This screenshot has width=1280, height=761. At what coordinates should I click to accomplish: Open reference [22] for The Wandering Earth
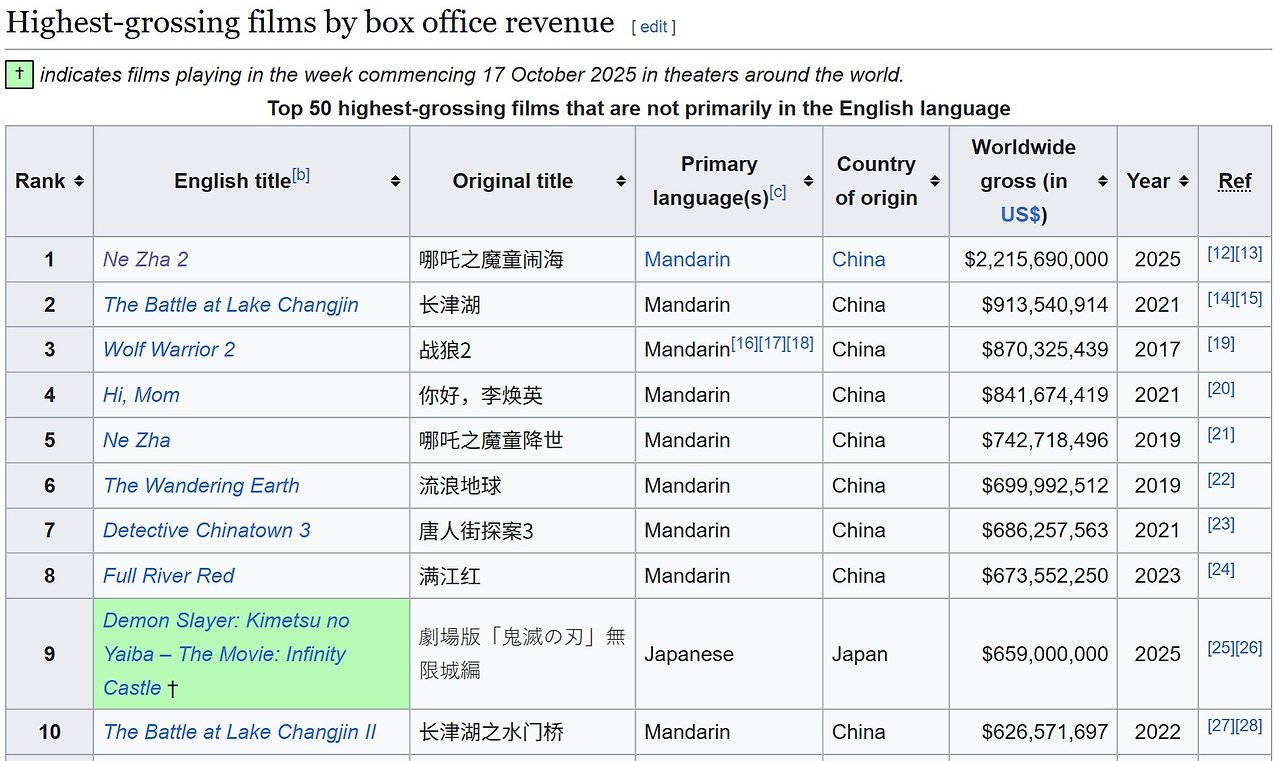point(1221,479)
